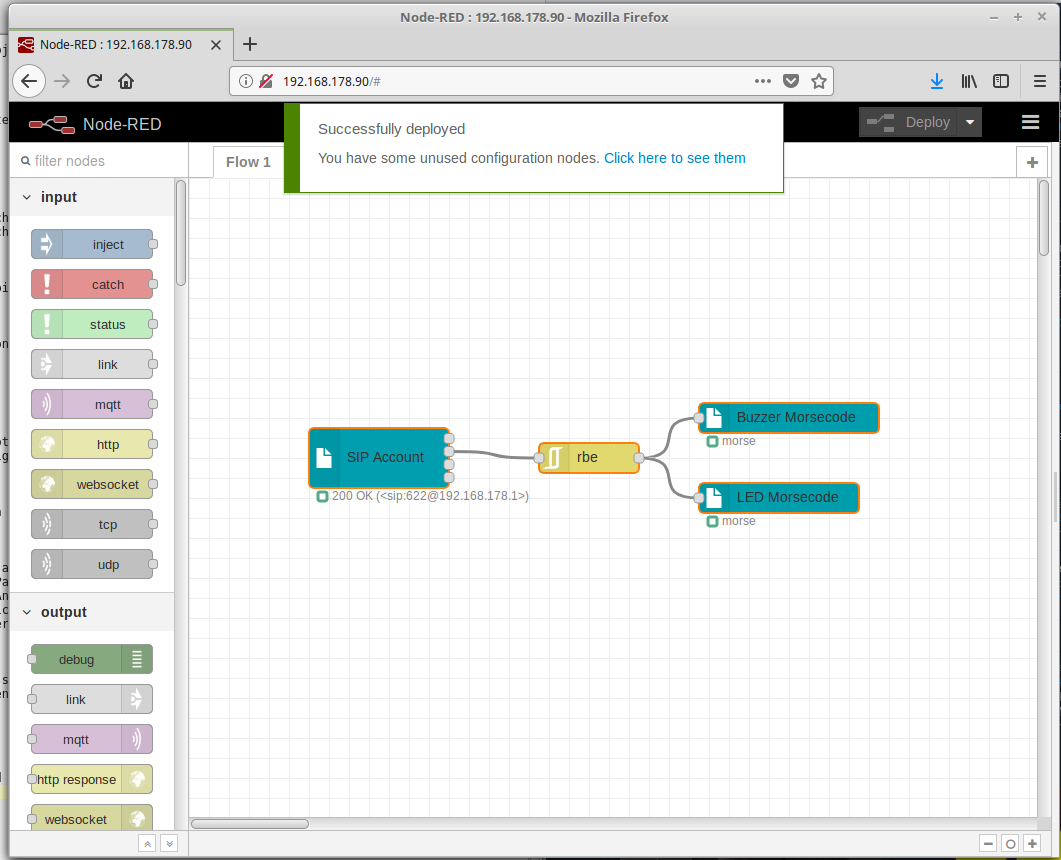Bookmark this page with star icon
The width and height of the screenshot is (1061, 860).
tap(818, 81)
